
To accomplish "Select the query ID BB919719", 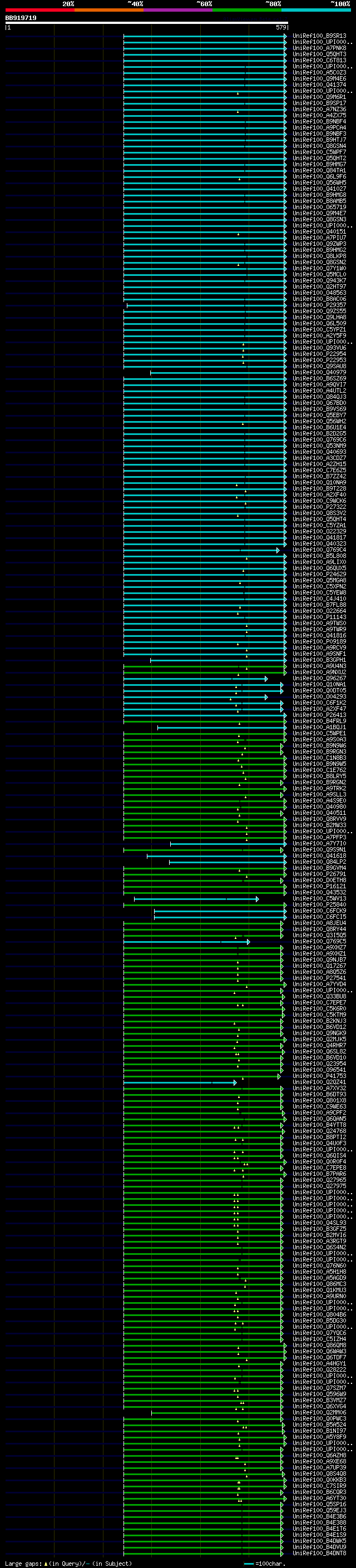I will click(21, 18).
